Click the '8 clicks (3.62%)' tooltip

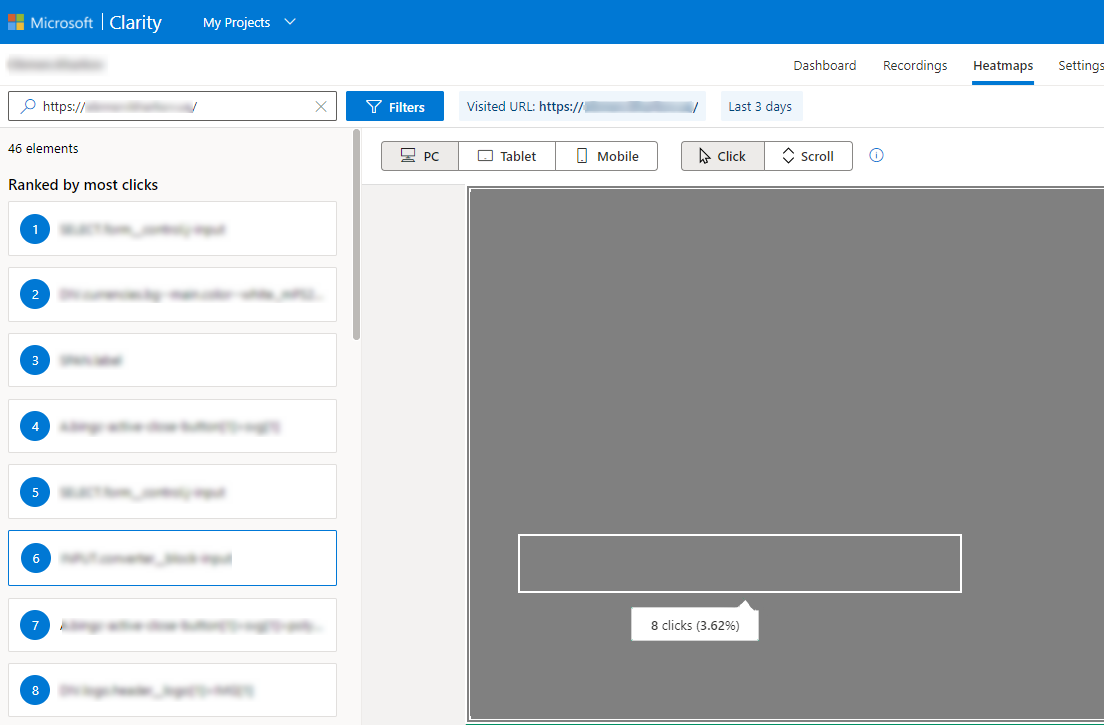(695, 625)
